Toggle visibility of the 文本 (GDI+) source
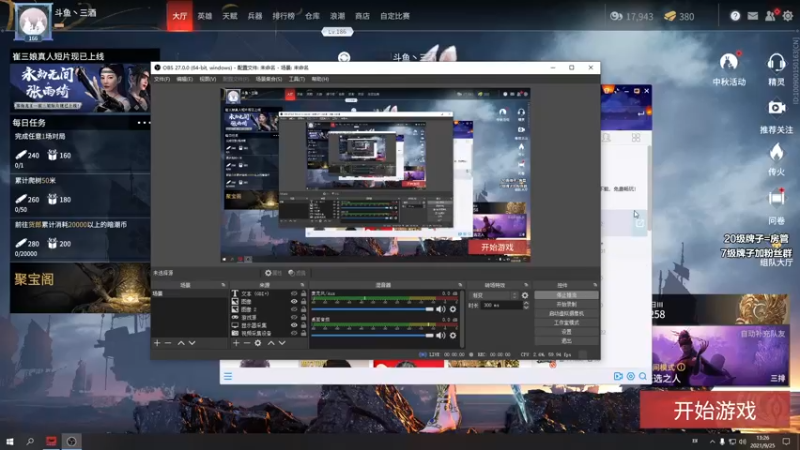Screen dimensions: 800x450 coord(294,294)
